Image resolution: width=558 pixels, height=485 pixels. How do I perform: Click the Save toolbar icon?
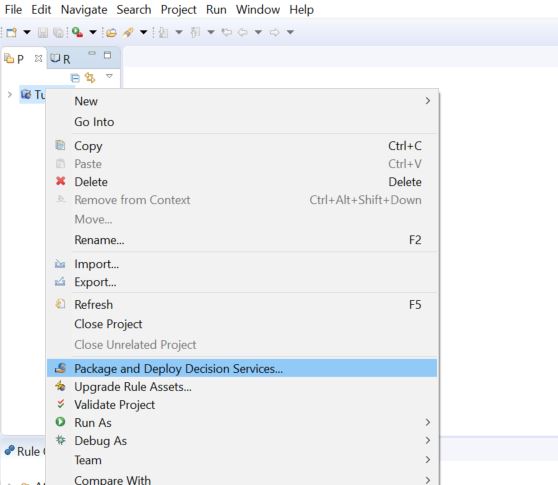pyautogui.click(x=43, y=33)
